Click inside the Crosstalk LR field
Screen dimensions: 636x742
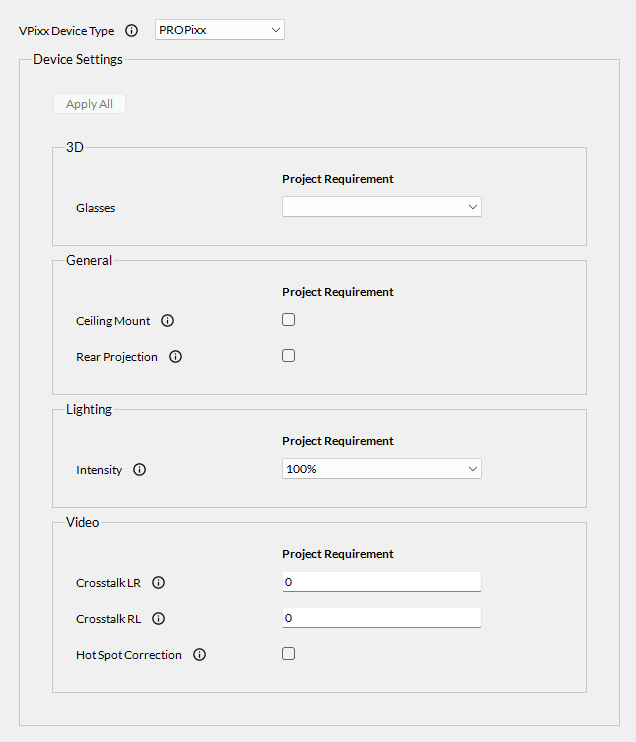point(381,582)
